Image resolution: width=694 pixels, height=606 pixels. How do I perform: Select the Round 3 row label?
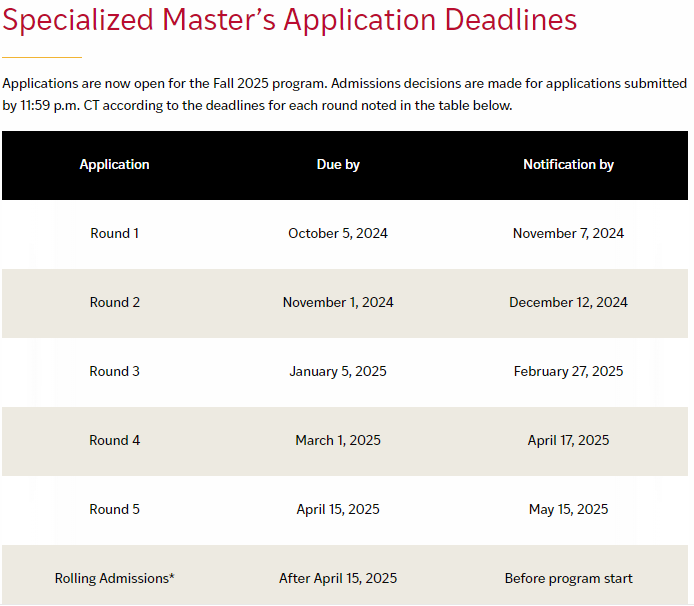tap(115, 371)
